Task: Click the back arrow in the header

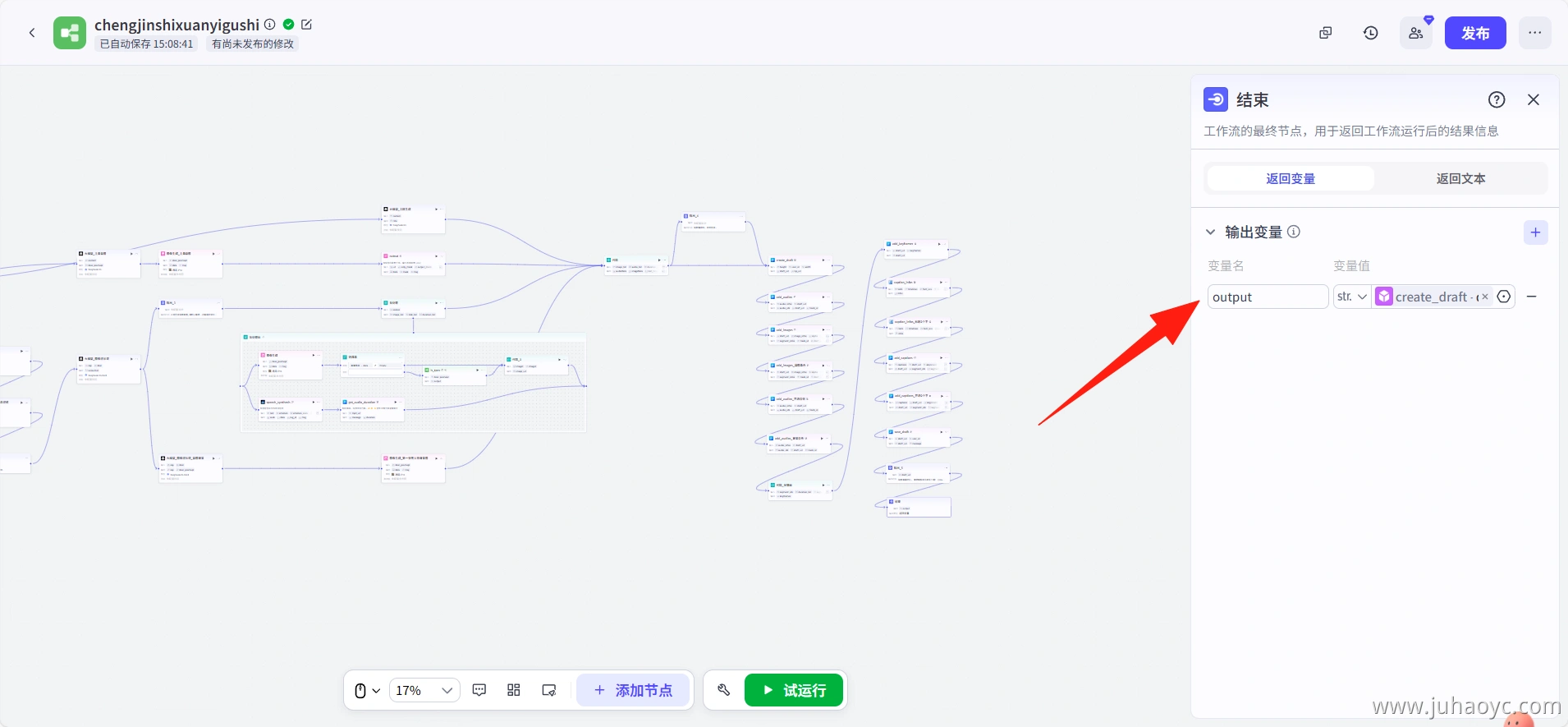Action: [32, 33]
